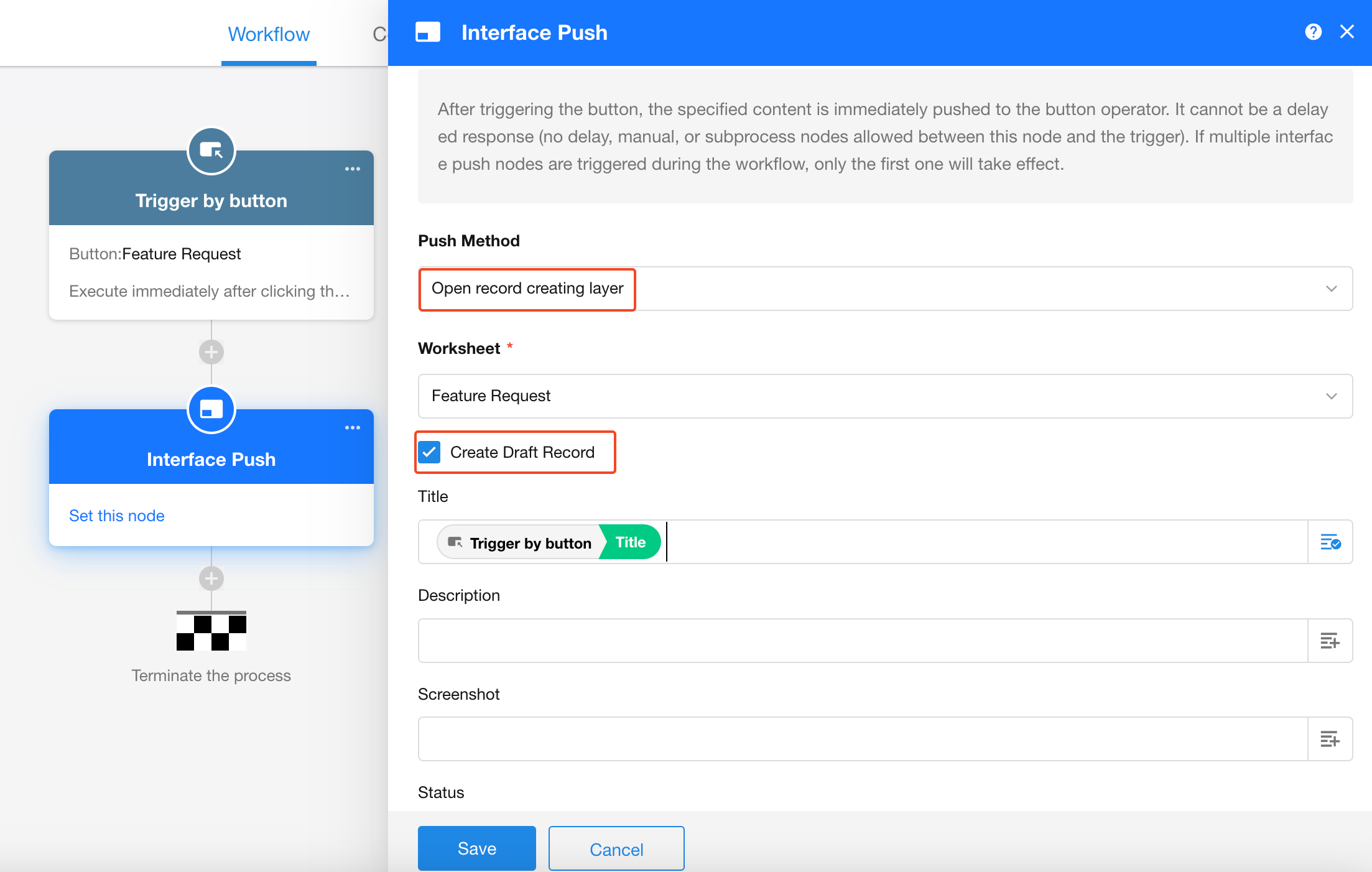Open Interface Push node options menu
This screenshot has height=872, width=1372.
353,428
